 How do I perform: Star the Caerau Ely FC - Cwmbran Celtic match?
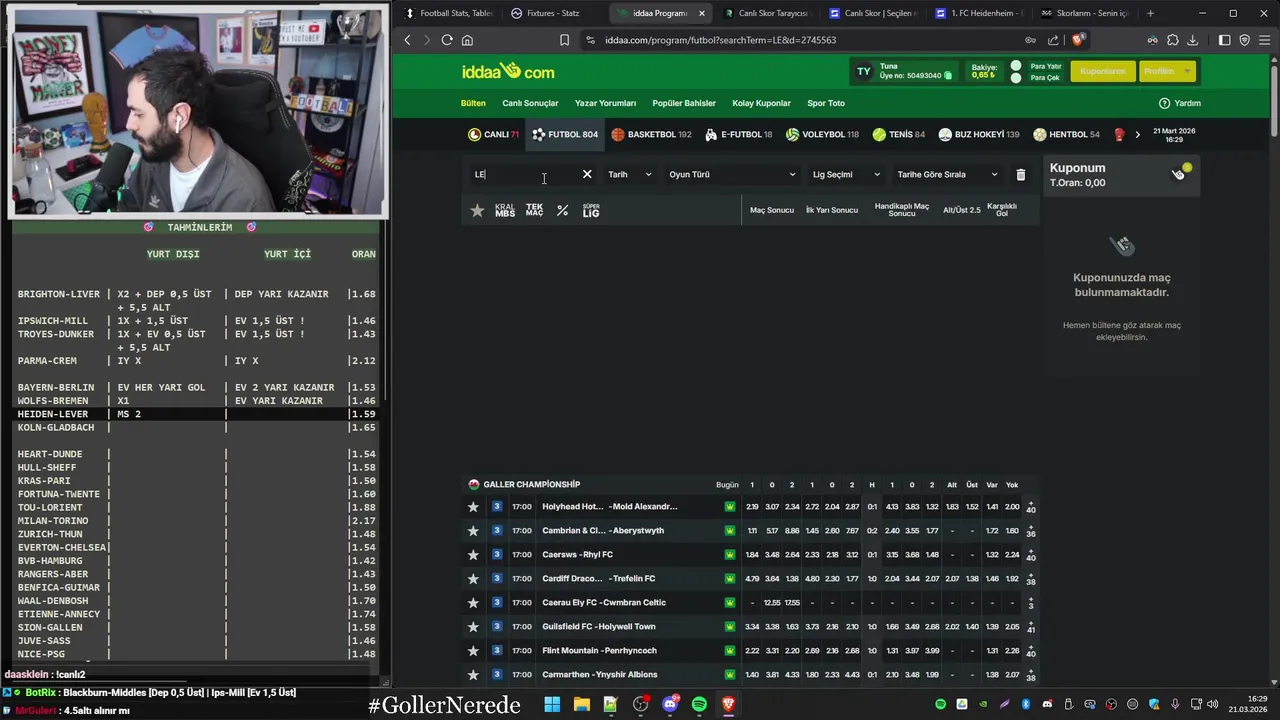473,603
